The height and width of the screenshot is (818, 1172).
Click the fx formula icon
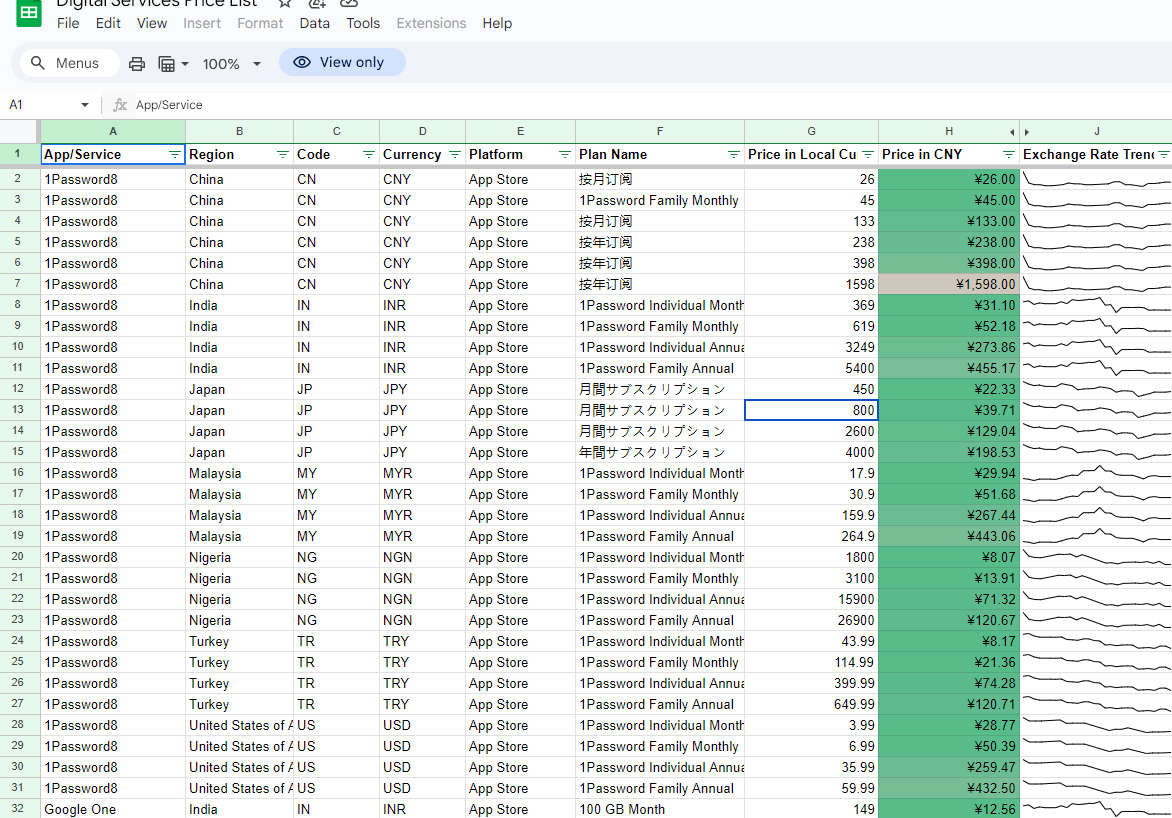click(120, 105)
